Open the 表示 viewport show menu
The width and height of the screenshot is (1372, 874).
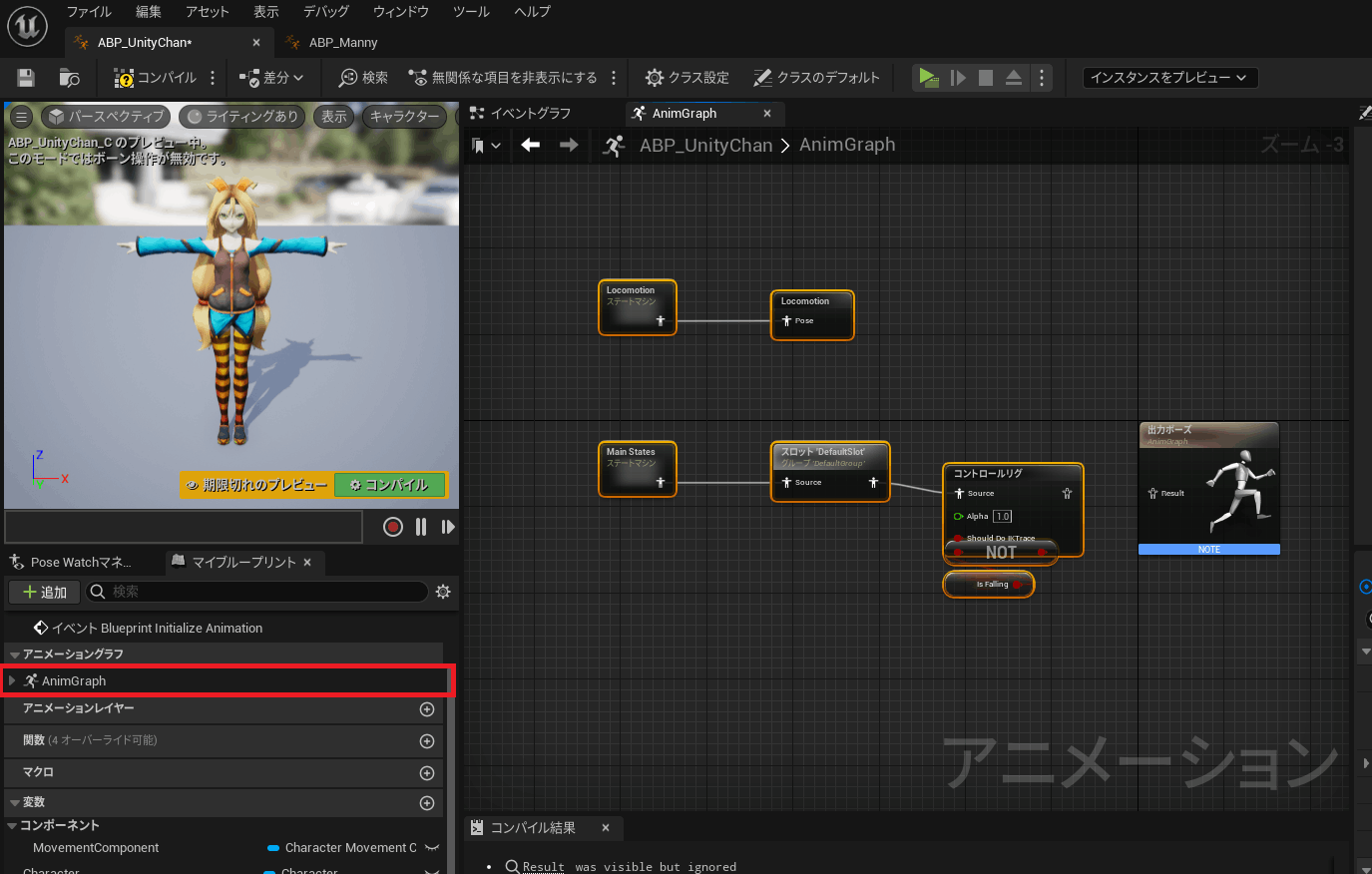(x=334, y=117)
